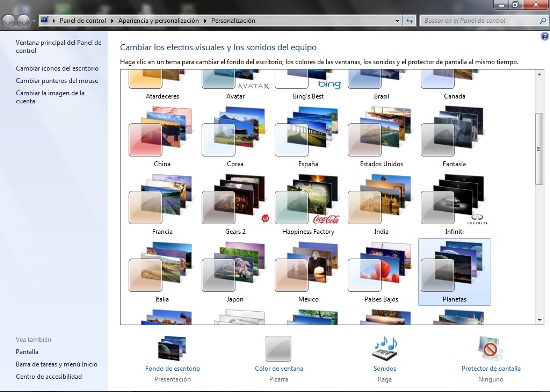Pick the Países Bajos theme

coord(381,272)
